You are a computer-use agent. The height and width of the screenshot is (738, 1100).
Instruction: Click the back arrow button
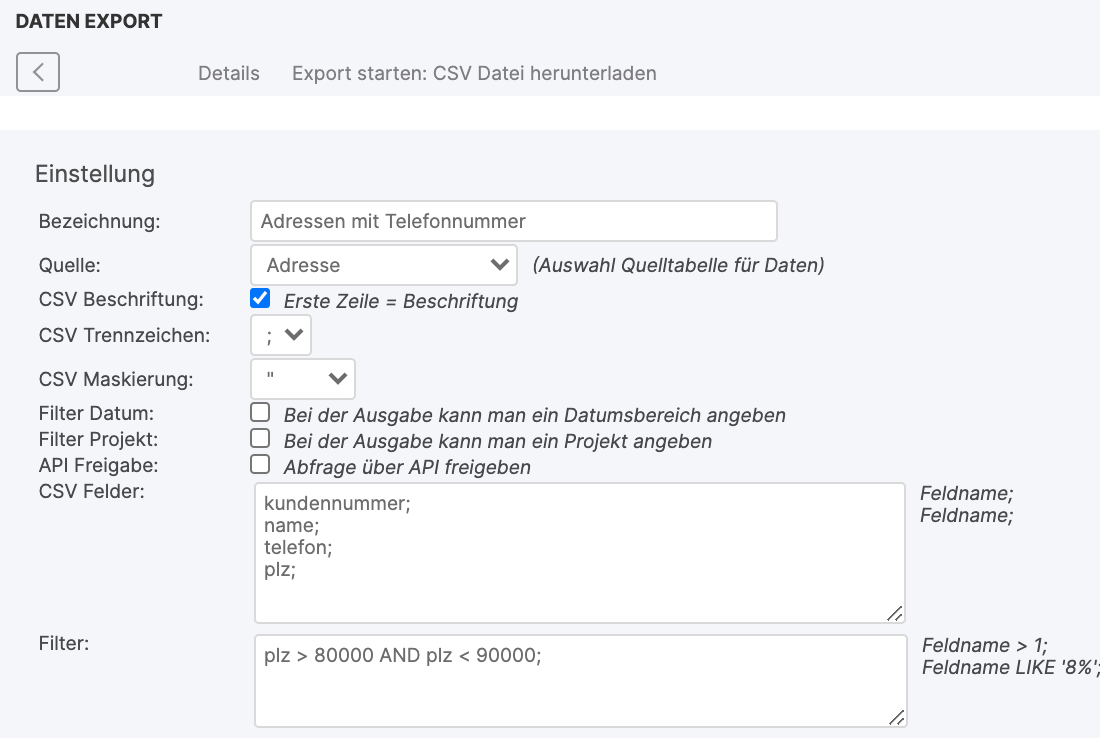pos(38,72)
